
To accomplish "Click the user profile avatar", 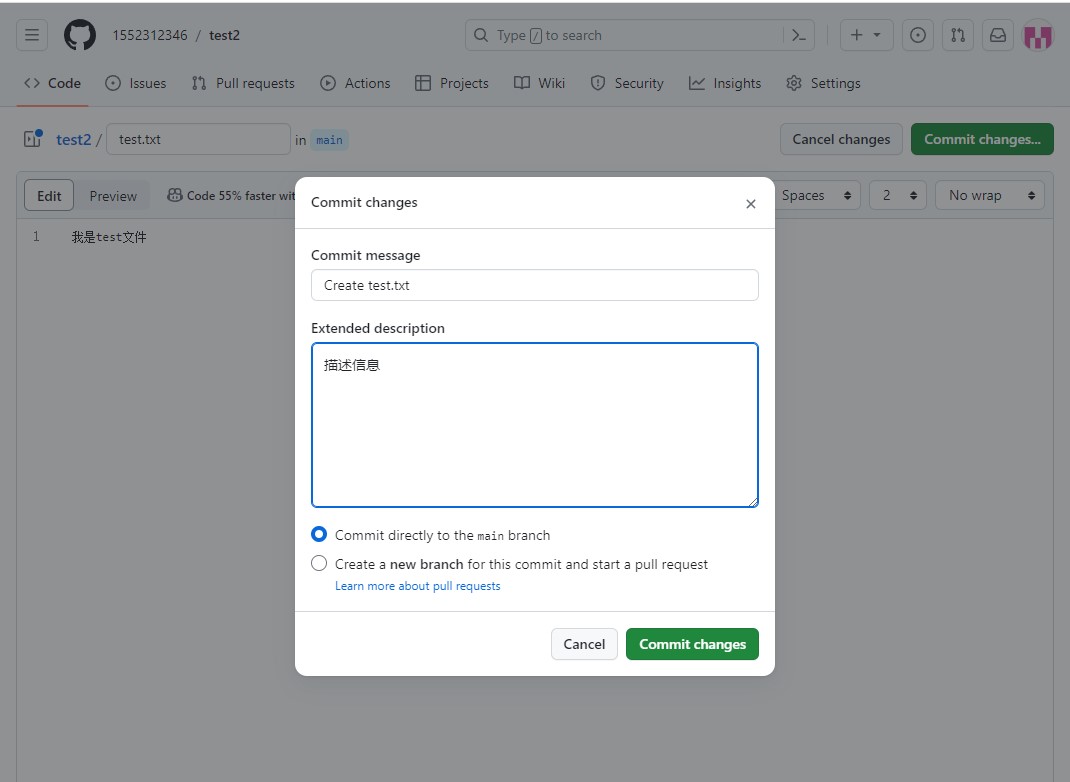I will pyautogui.click(x=1037, y=36).
